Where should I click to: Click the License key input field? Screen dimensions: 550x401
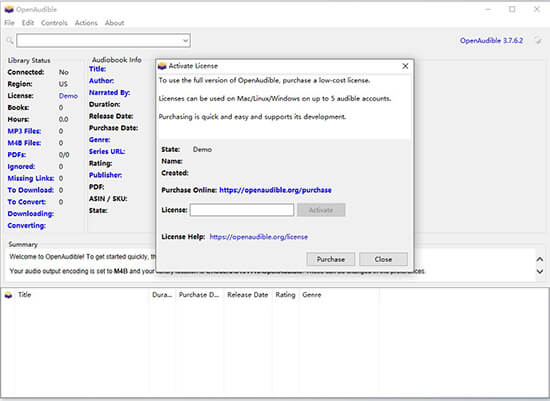(x=242, y=210)
